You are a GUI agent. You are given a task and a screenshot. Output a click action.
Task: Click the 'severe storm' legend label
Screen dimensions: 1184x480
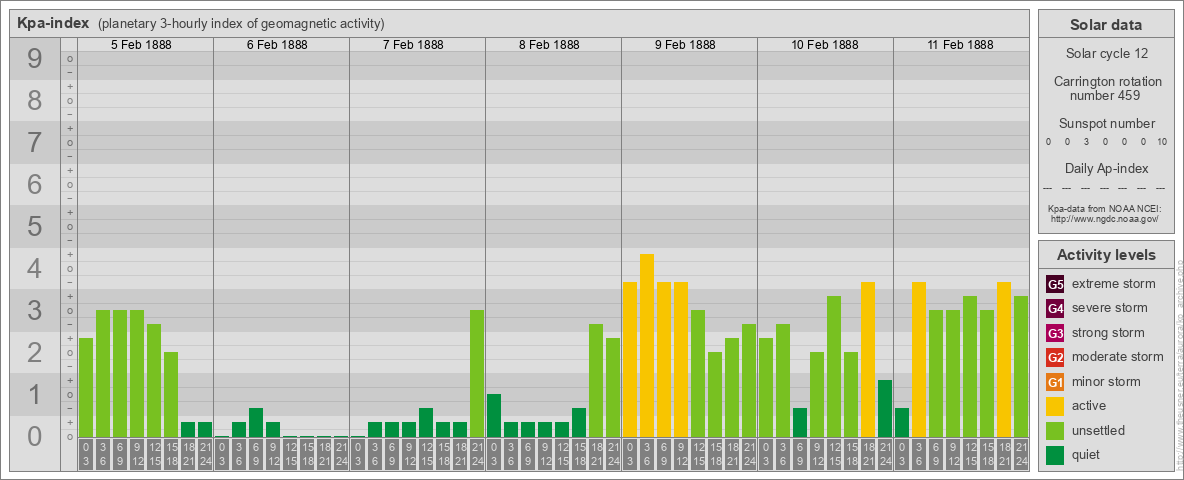click(x=1109, y=308)
